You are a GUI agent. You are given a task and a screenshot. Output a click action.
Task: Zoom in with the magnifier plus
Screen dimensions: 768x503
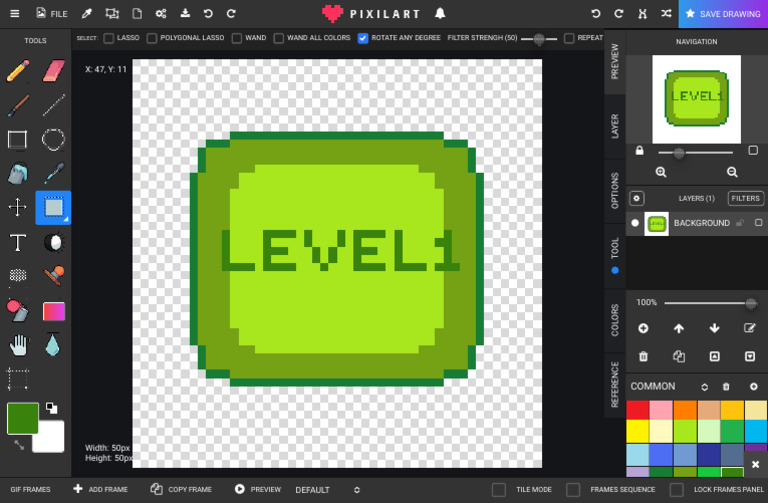[x=661, y=172]
